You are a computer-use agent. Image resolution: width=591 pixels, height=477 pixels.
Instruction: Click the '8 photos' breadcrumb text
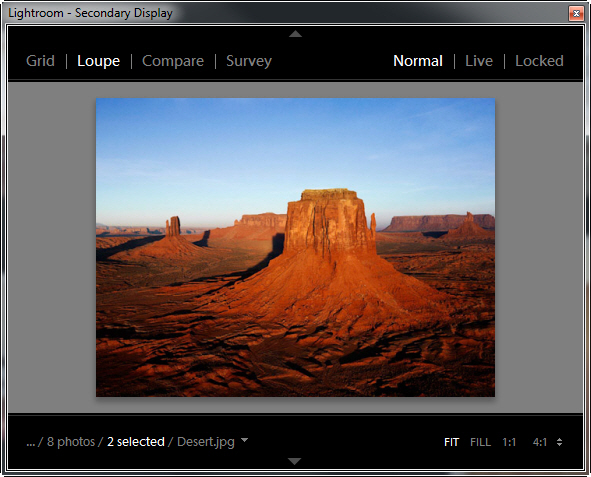(x=71, y=442)
